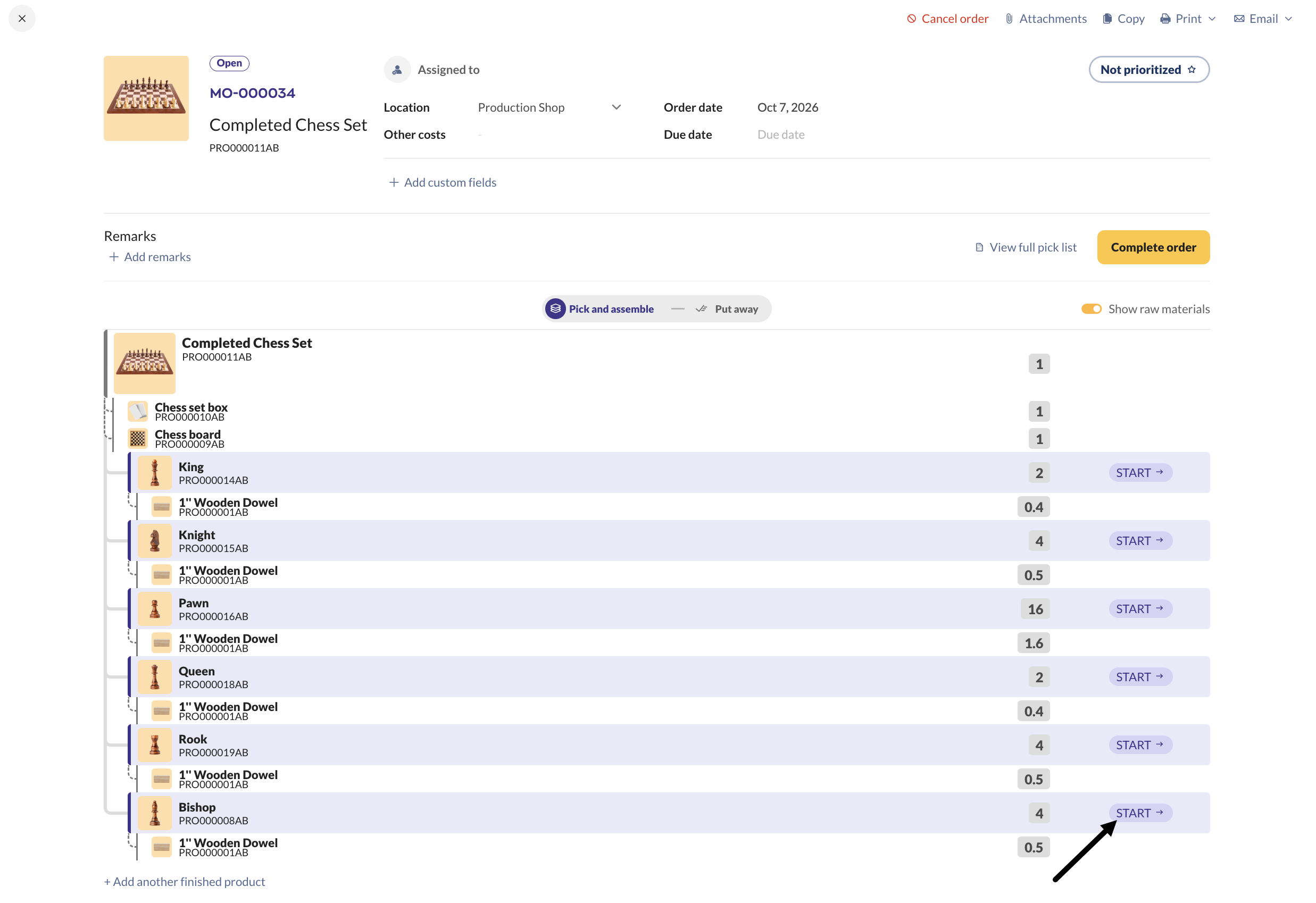
Task: Click the King piece icon
Action: coord(155,473)
